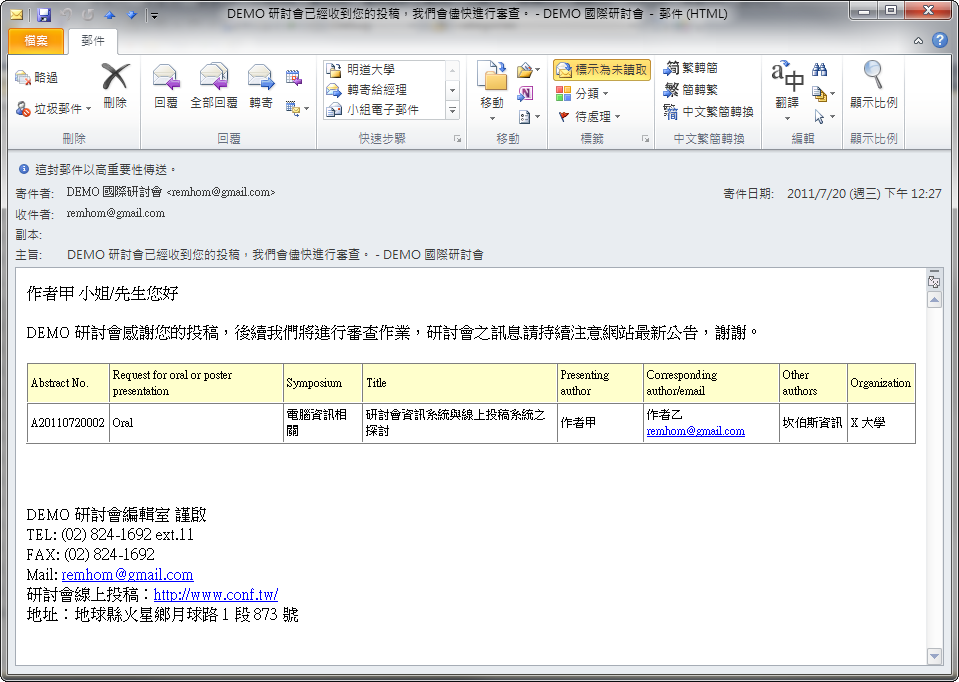Expand the Quick Steps gallery list
959x682 pixels.
pyautogui.click(x=452, y=110)
